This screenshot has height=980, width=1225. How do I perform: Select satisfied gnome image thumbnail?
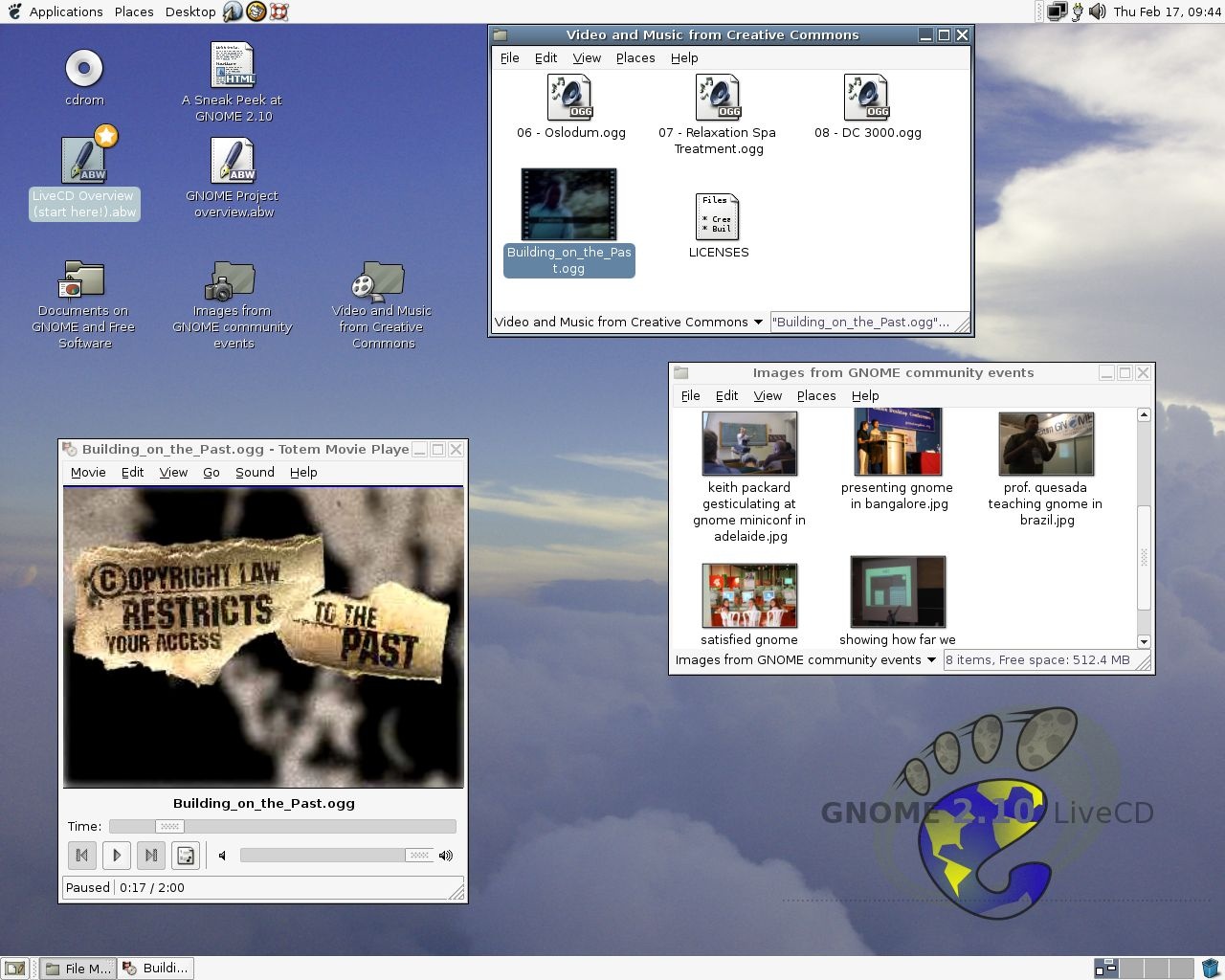[x=749, y=595]
